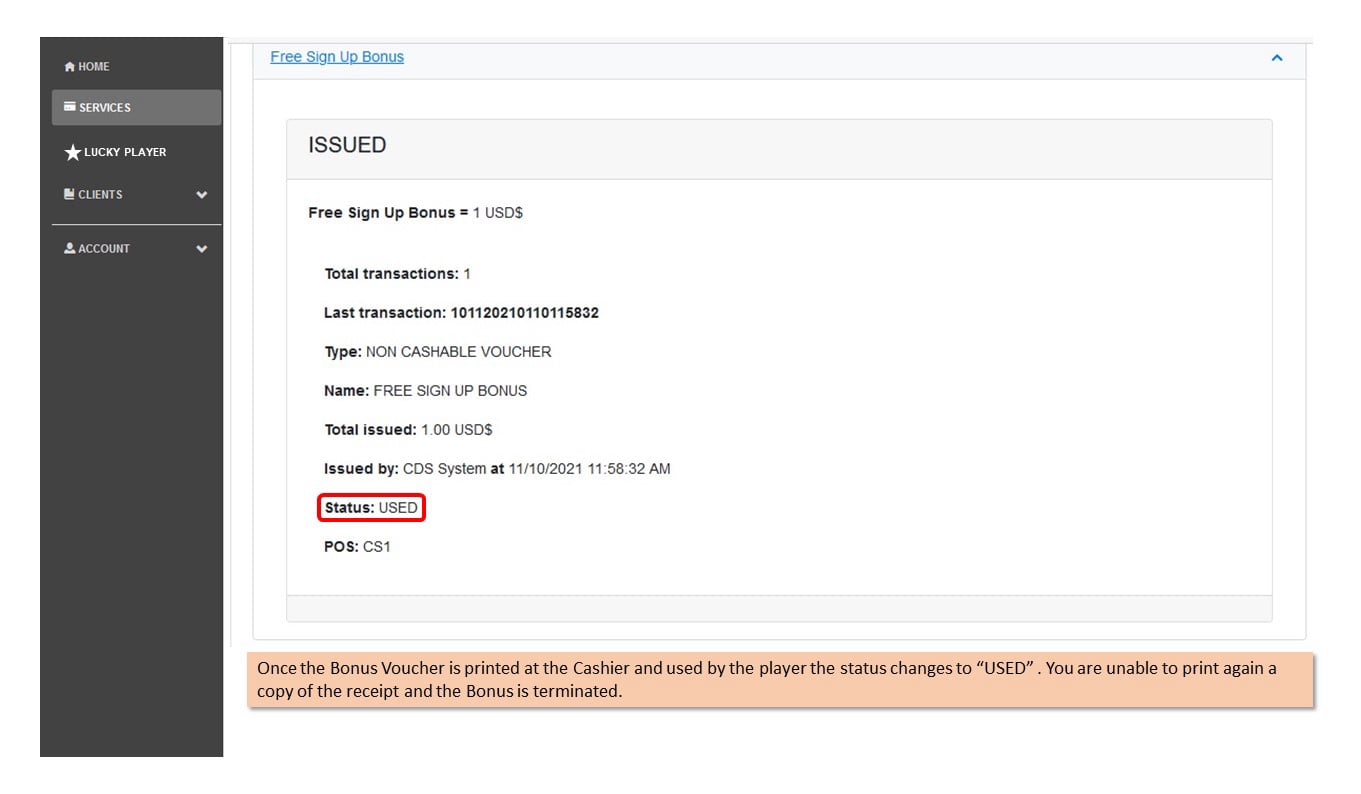Click 'Type: NON CASHABLE VOUCHER' line

pyautogui.click(x=438, y=352)
